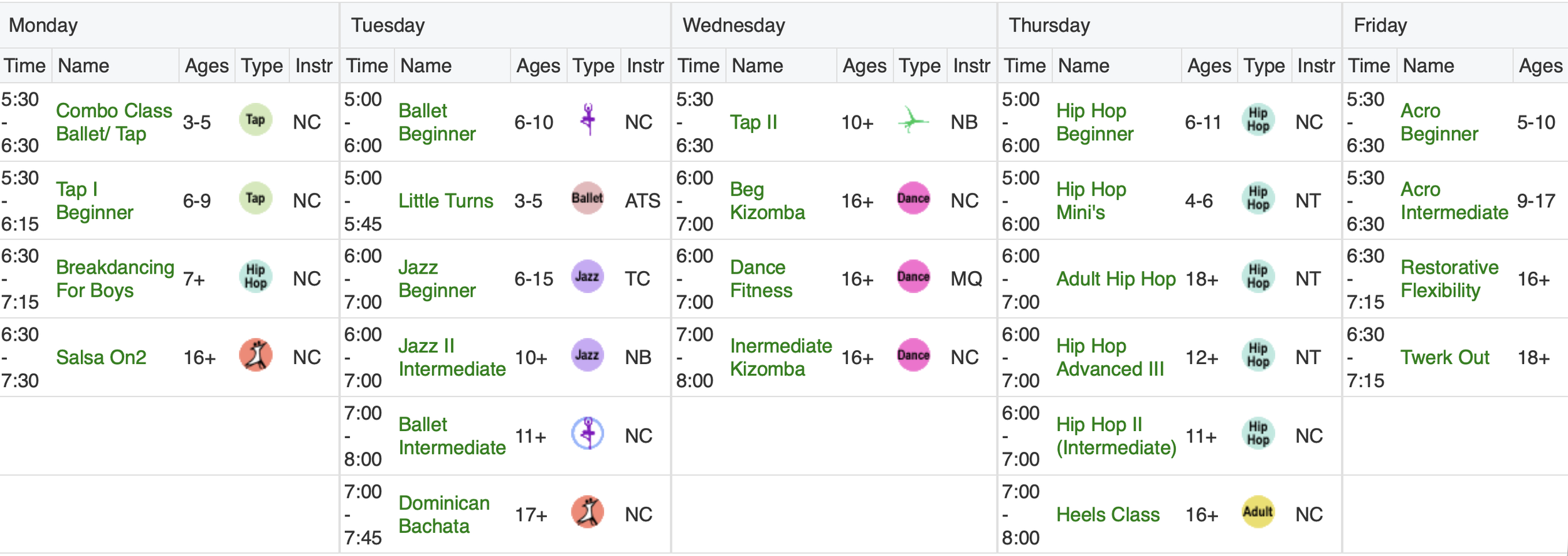Click the Hip Hop icon for Adult Hip Hop
Viewport: 1568px width, 556px height.
pos(1258,276)
